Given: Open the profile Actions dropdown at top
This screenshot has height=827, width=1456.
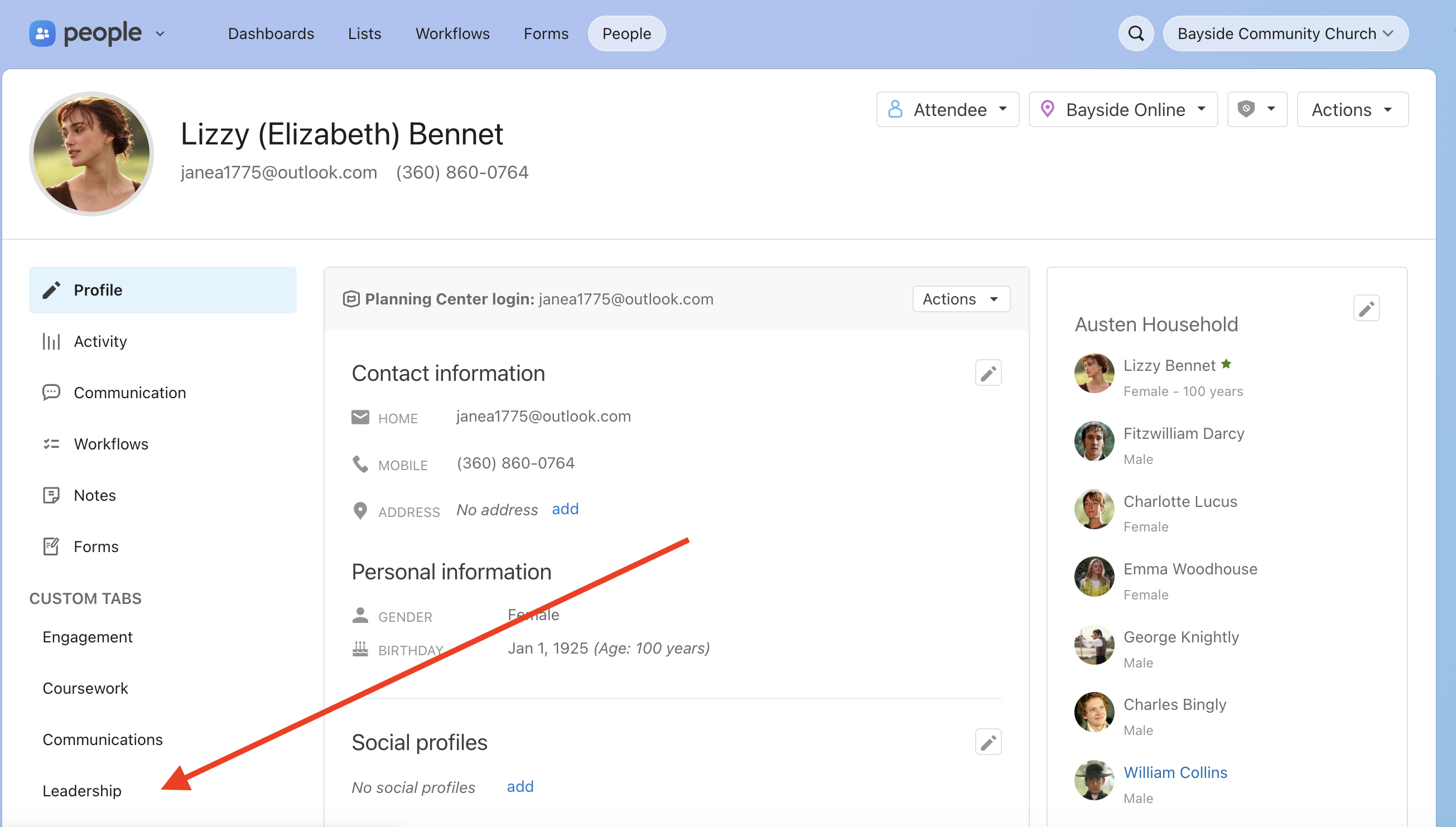Looking at the screenshot, I should [1352, 109].
